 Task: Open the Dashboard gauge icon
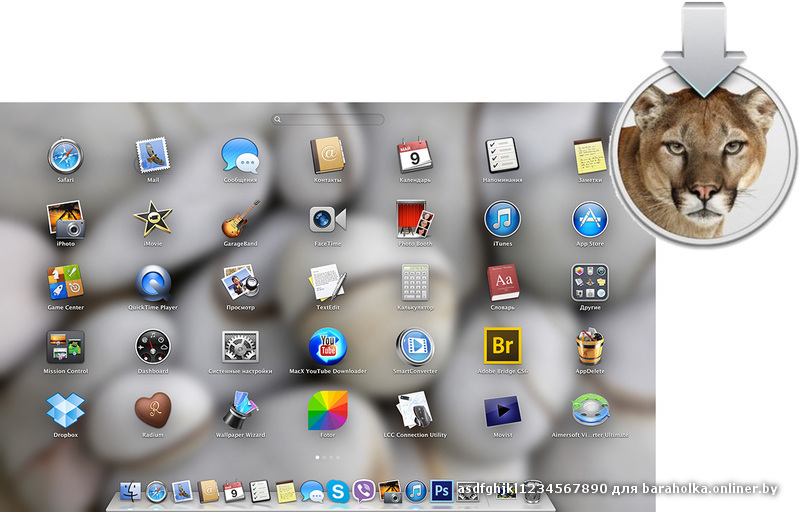tap(153, 347)
